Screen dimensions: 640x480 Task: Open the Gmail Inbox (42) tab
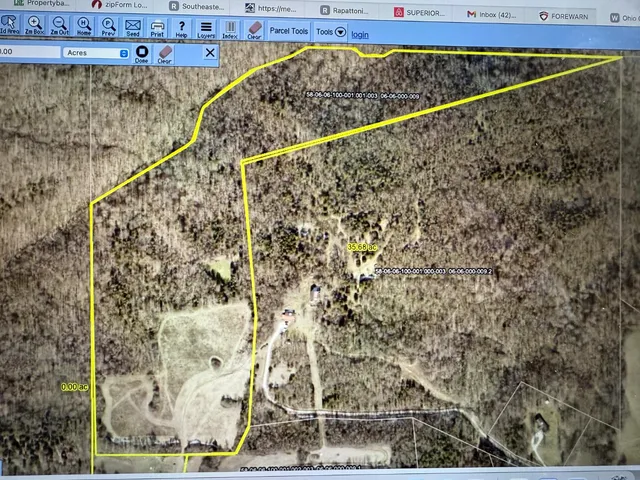click(x=492, y=15)
